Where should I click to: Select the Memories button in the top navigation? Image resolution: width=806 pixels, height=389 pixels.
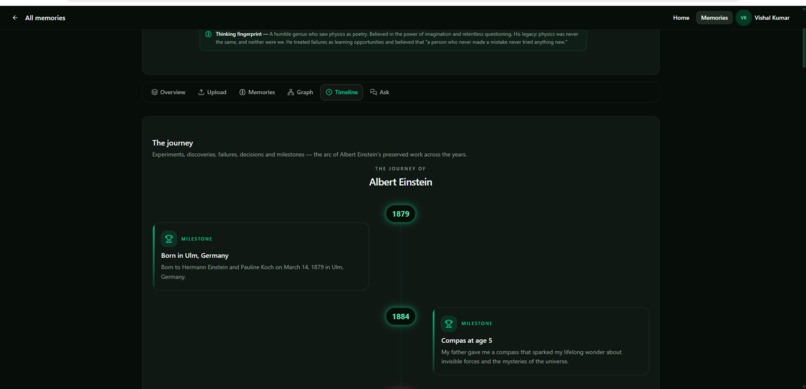pyautogui.click(x=715, y=18)
